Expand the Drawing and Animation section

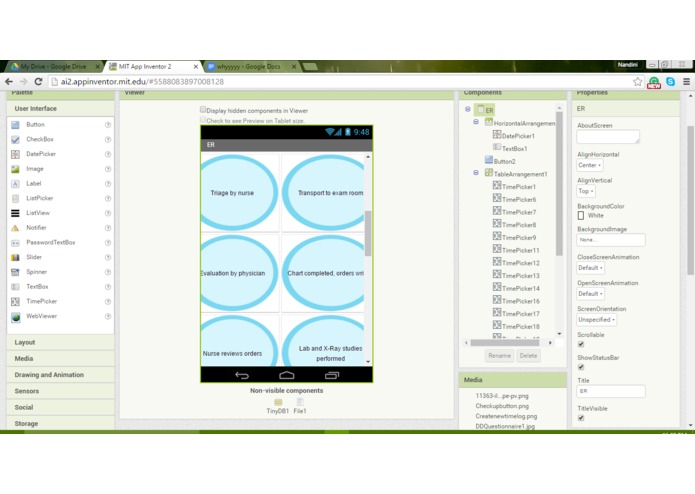click(x=61, y=375)
